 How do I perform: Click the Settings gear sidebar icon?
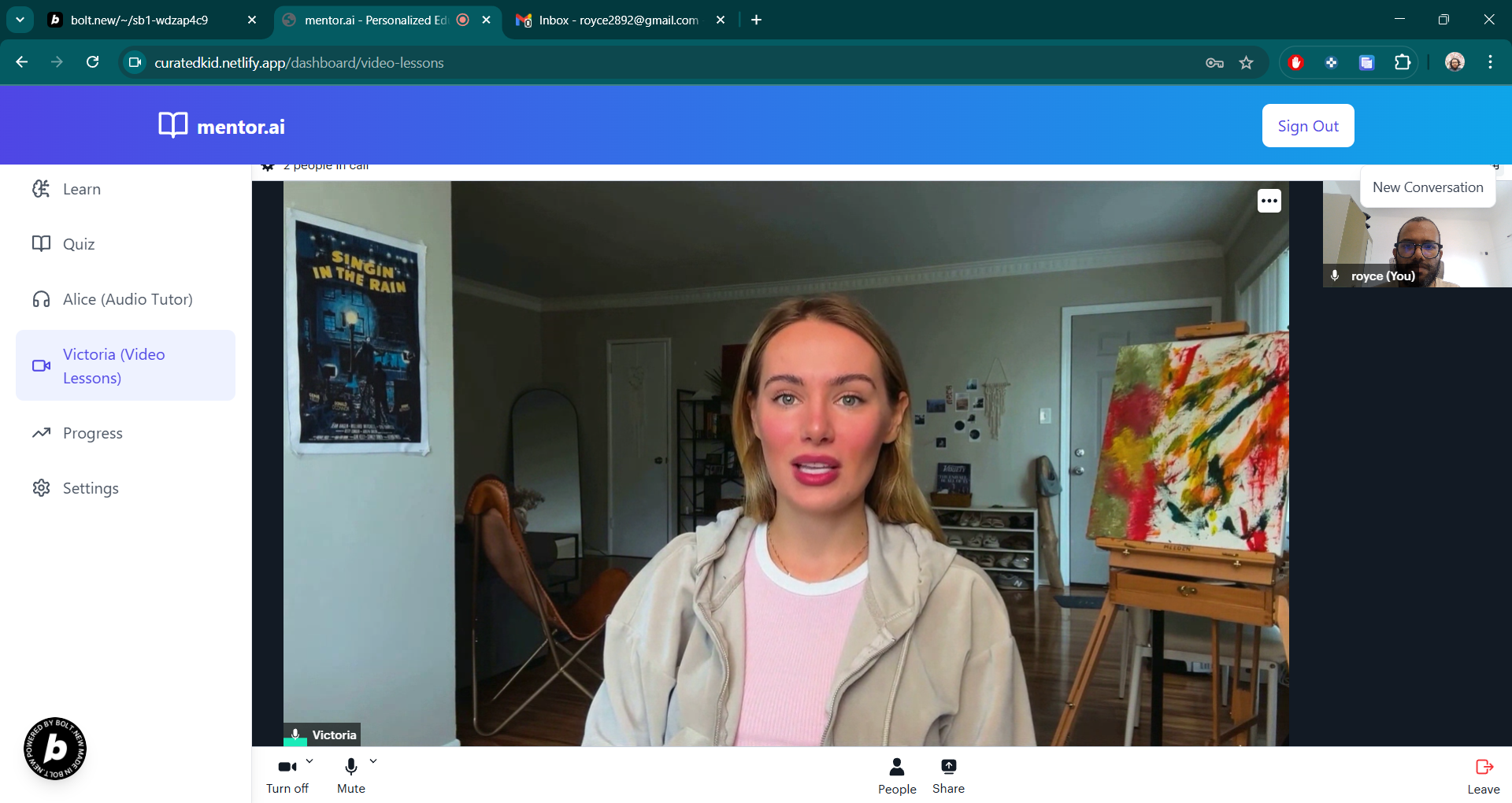click(41, 488)
